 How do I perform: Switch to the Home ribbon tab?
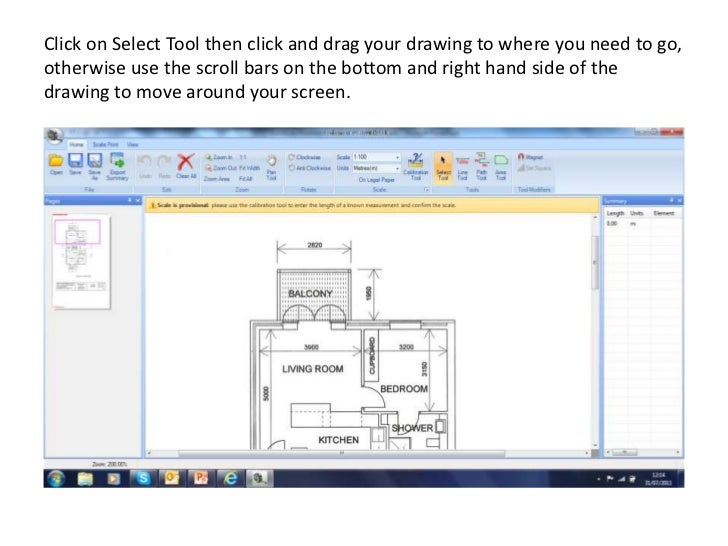click(77, 144)
